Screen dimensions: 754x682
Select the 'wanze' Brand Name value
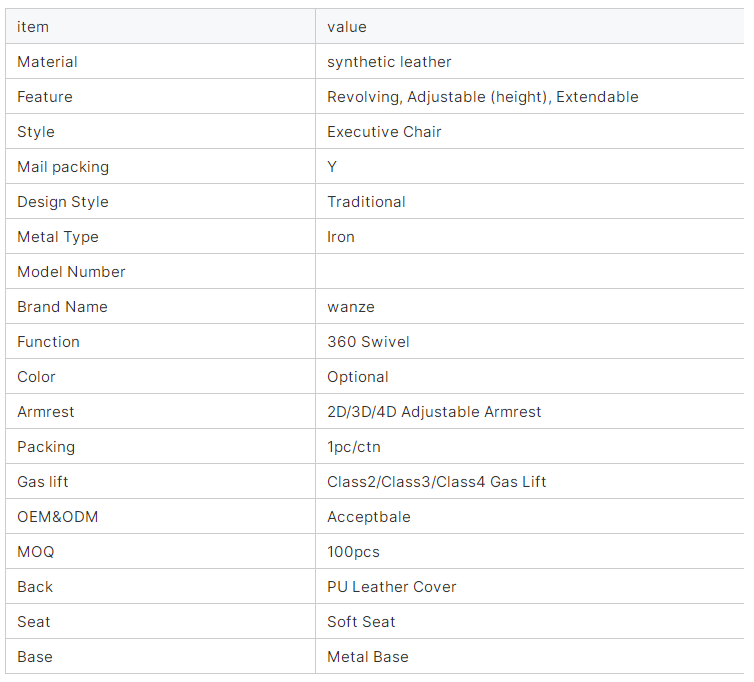350,307
